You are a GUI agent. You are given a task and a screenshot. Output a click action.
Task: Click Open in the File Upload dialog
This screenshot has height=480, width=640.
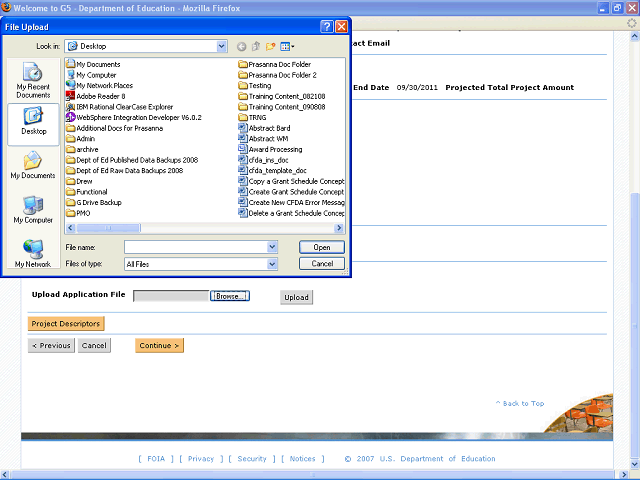click(322, 247)
